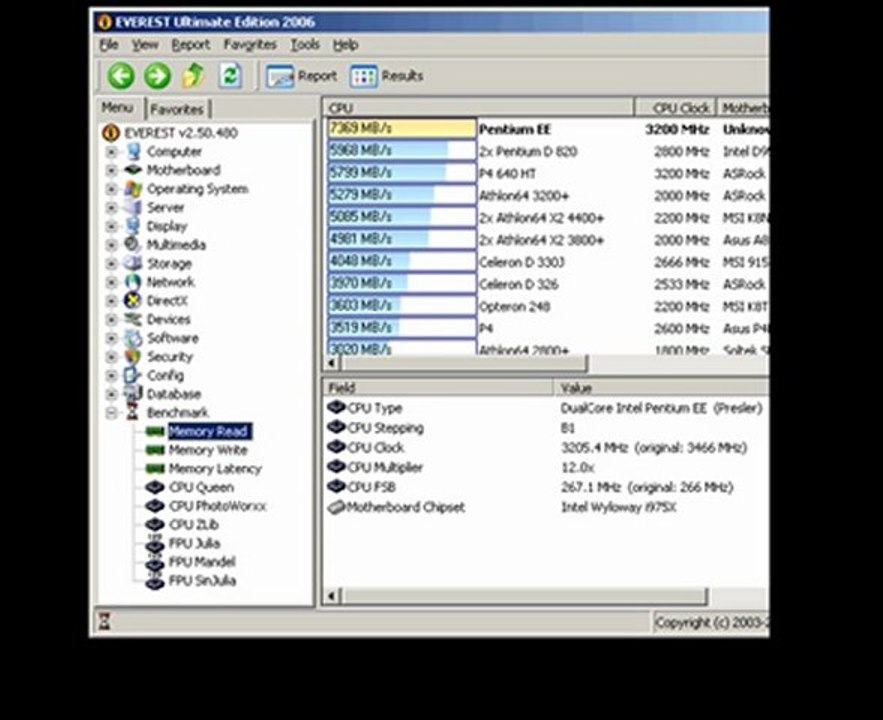Select the Display icon in tree

pos(133,226)
